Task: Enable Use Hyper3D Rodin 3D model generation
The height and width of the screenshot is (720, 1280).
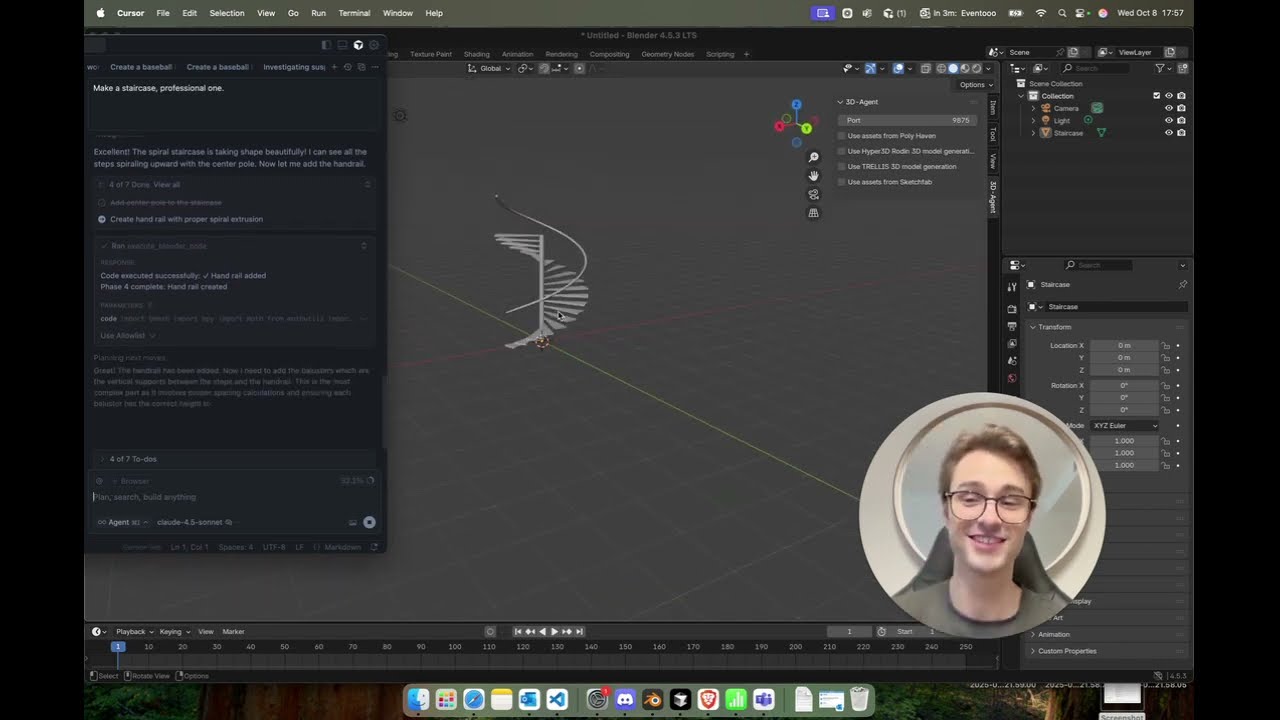Action: 842,151
